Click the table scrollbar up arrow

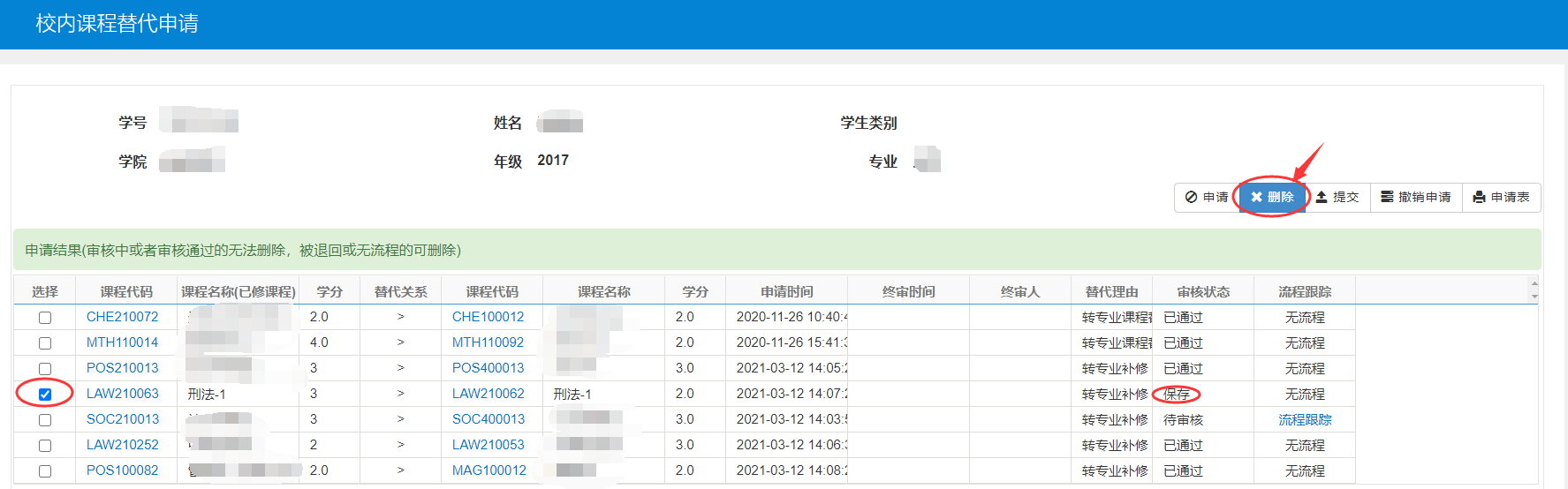pyautogui.click(x=1534, y=283)
